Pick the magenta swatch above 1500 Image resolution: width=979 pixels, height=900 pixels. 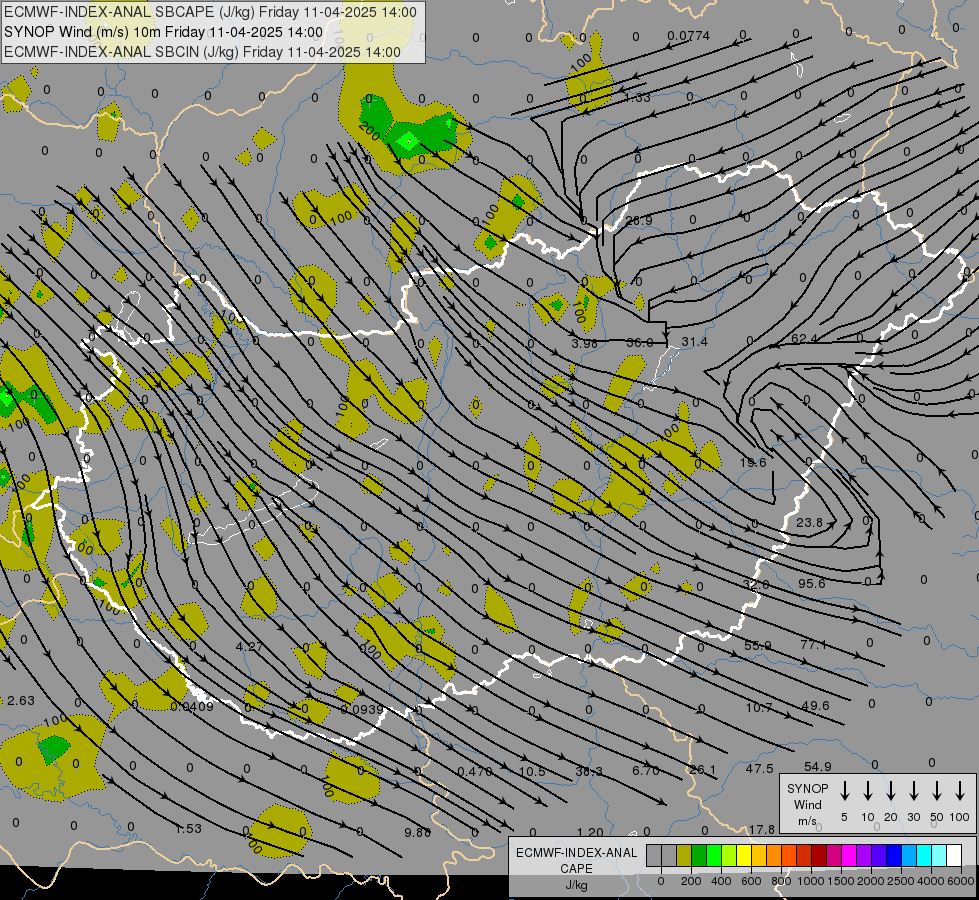coord(849,855)
